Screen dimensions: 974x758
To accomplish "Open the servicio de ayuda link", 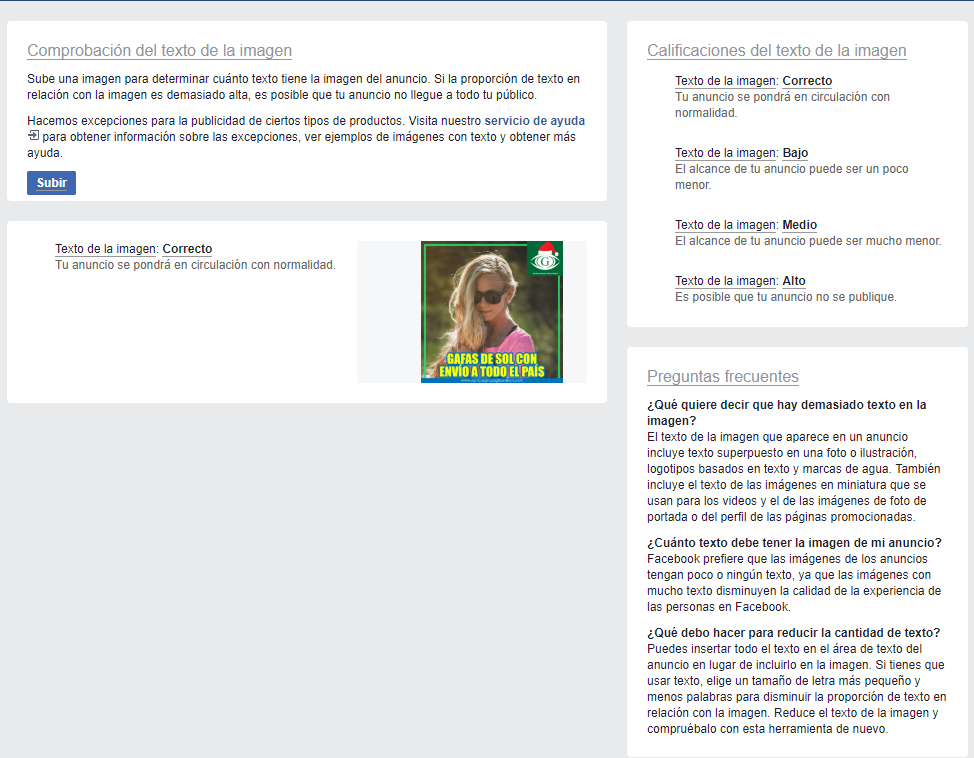I will coord(534,121).
